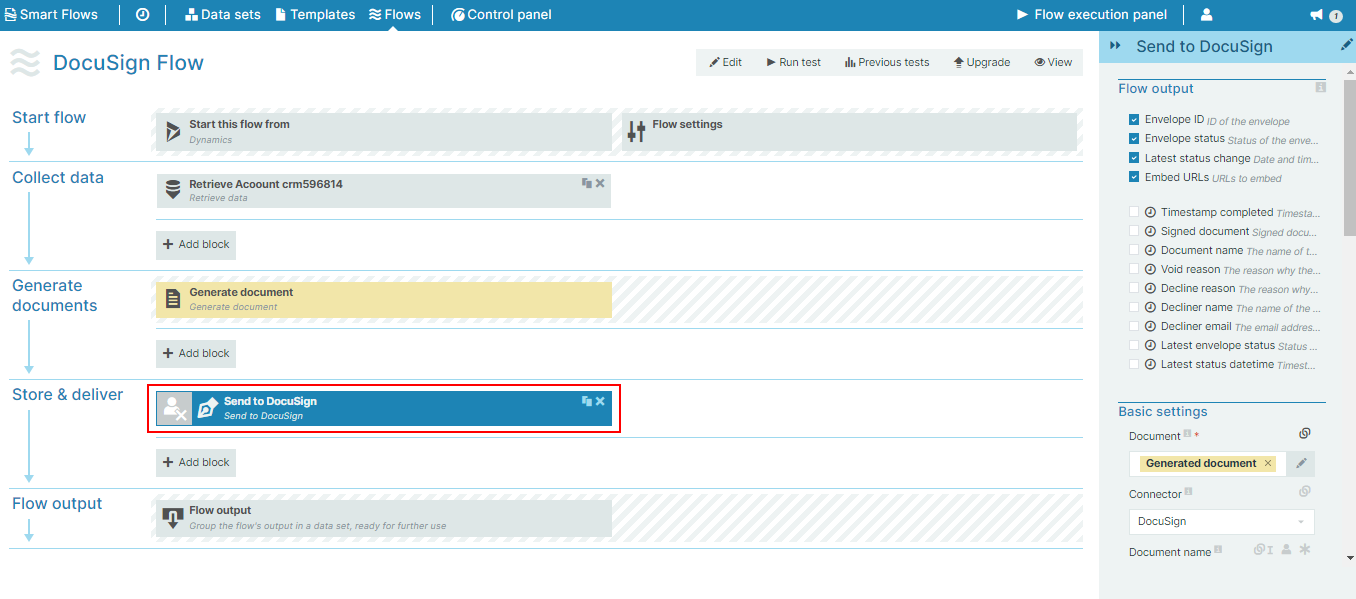This screenshot has height=599, width=1356.
Task: Click the Document field info icon
Action: point(1188,434)
